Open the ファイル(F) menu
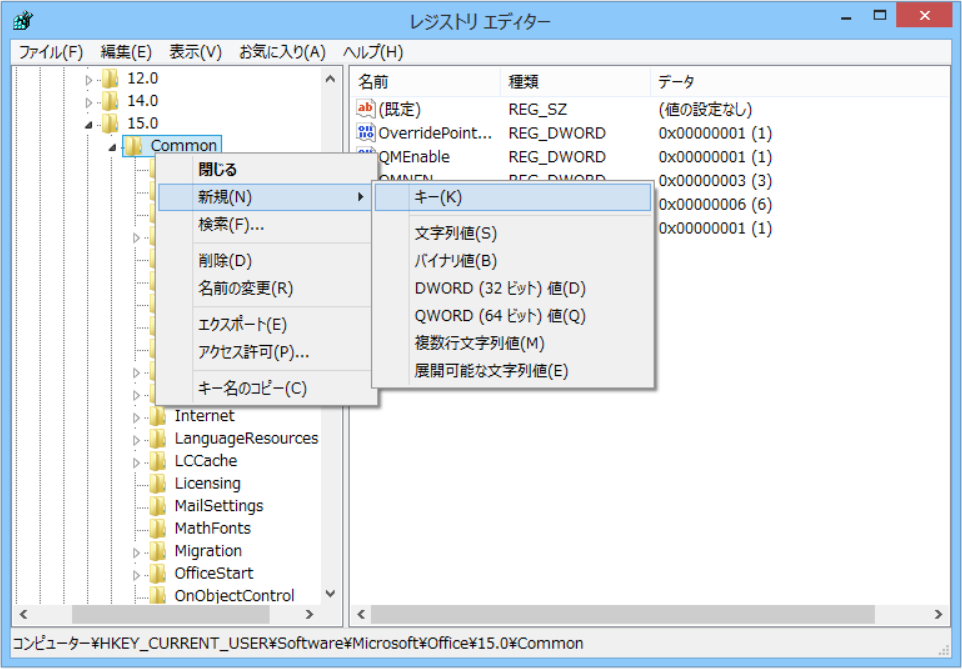The width and height of the screenshot is (962, 669). click(x=50, y=52)
